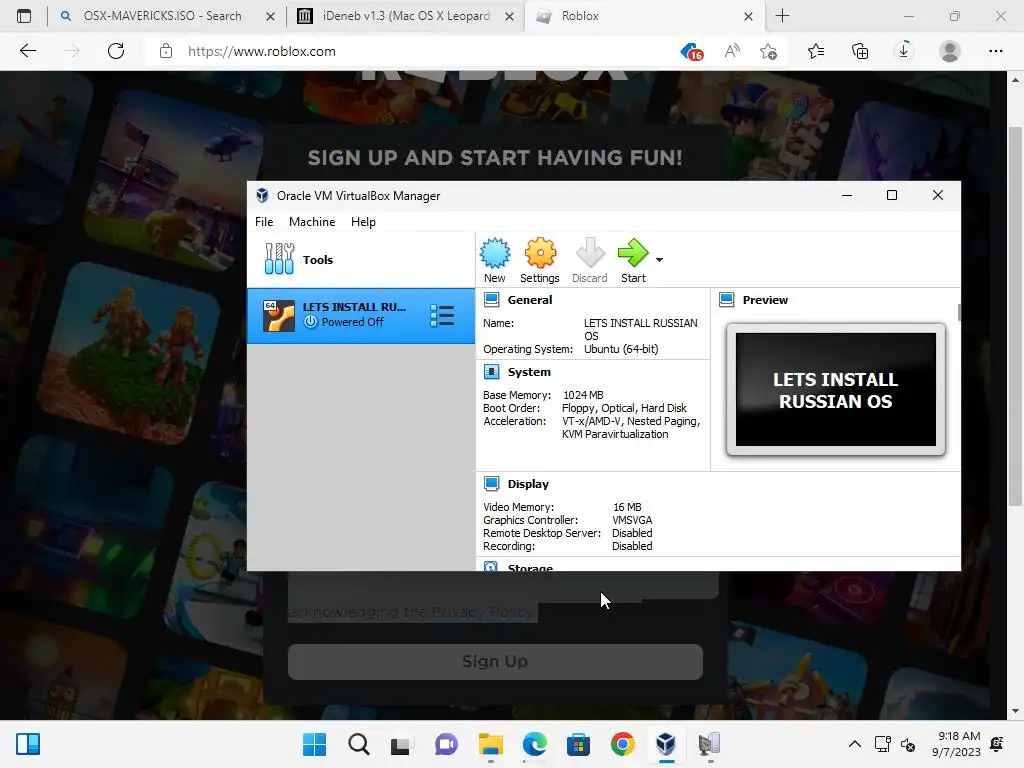Click the System section chip icon
Viewport: 1024px width, 768px height.
[492, 372]
